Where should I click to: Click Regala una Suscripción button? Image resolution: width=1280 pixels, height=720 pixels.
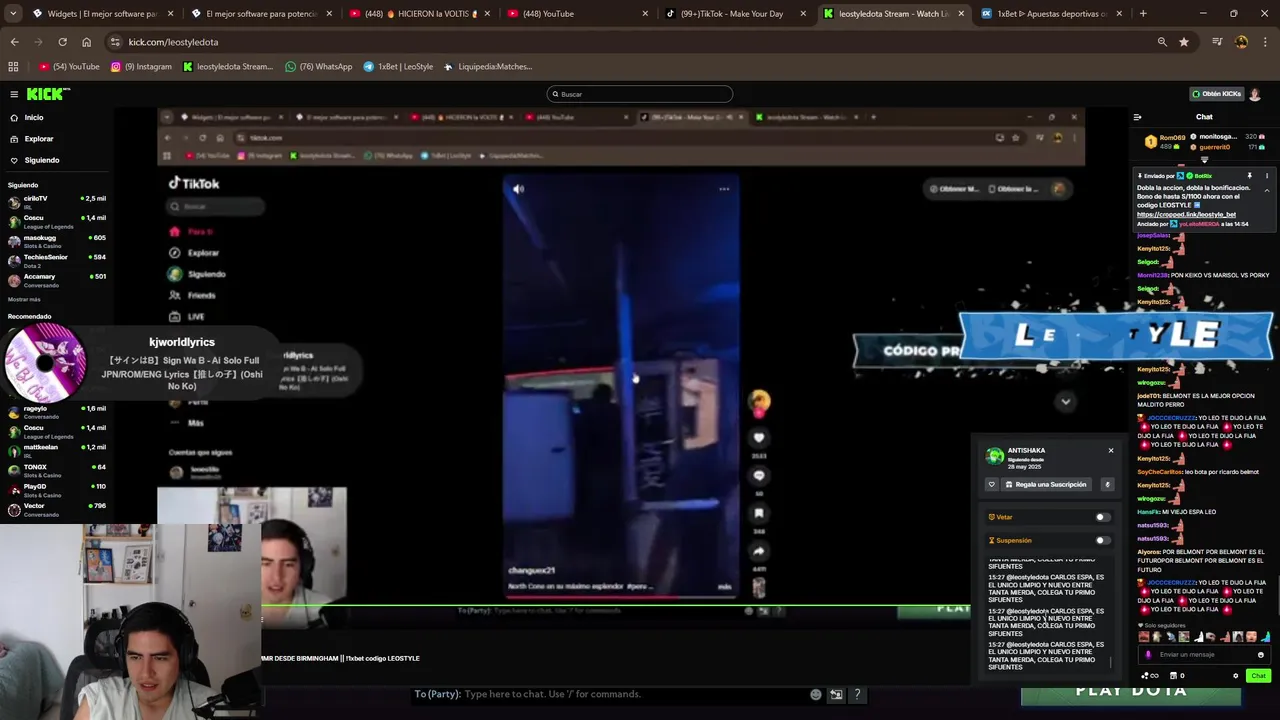click(x=1044, y=484)
